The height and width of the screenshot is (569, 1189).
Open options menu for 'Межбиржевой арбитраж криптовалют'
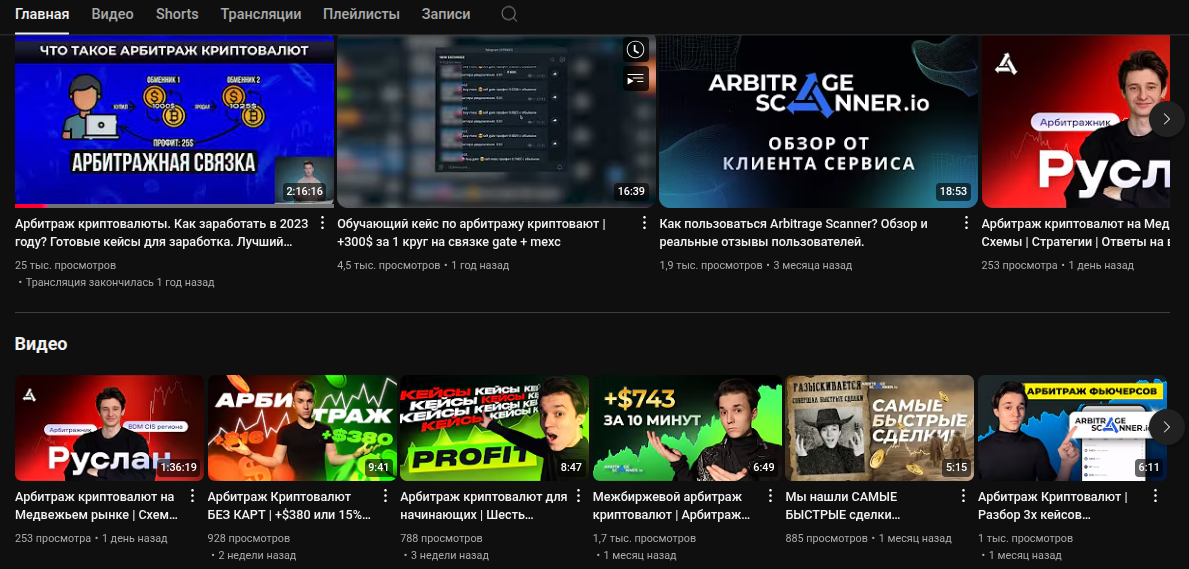[x=770, y=496]
